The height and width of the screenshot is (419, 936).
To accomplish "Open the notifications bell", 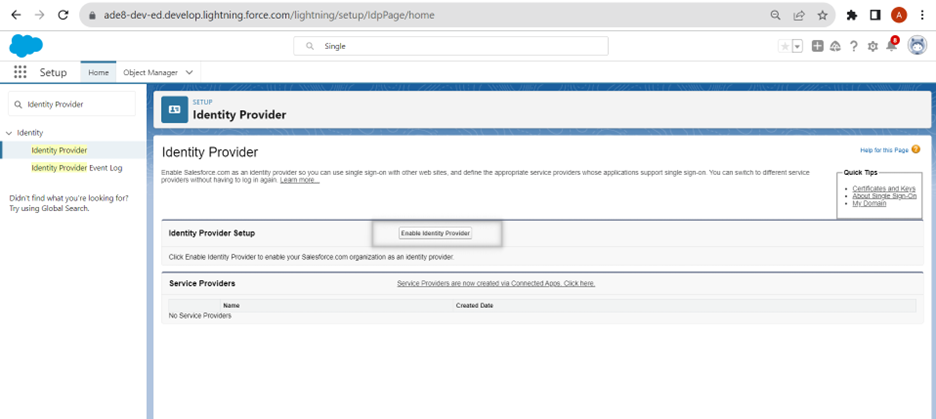I will click(892, 46).
